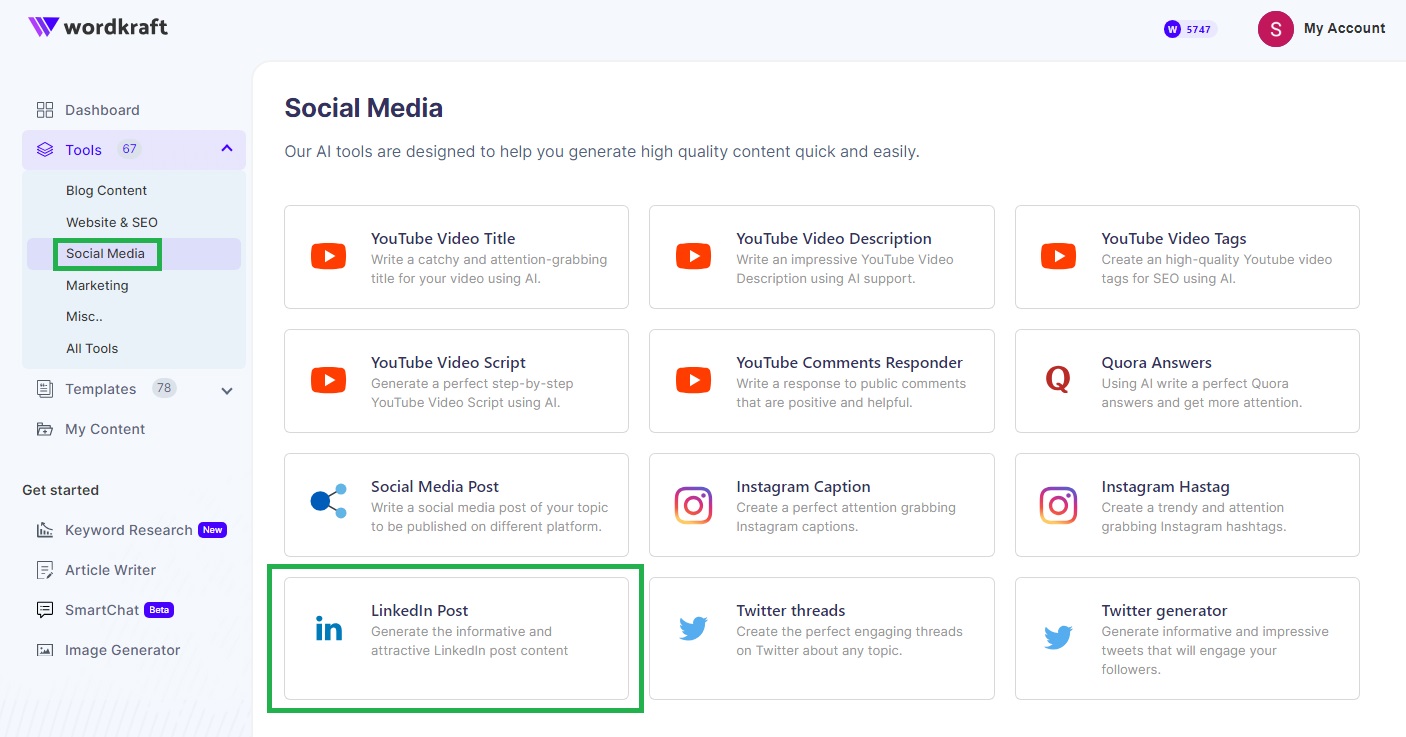1406x737 pixels.
Task: Open the Blog Content category
Action: (x=106, y=190)
